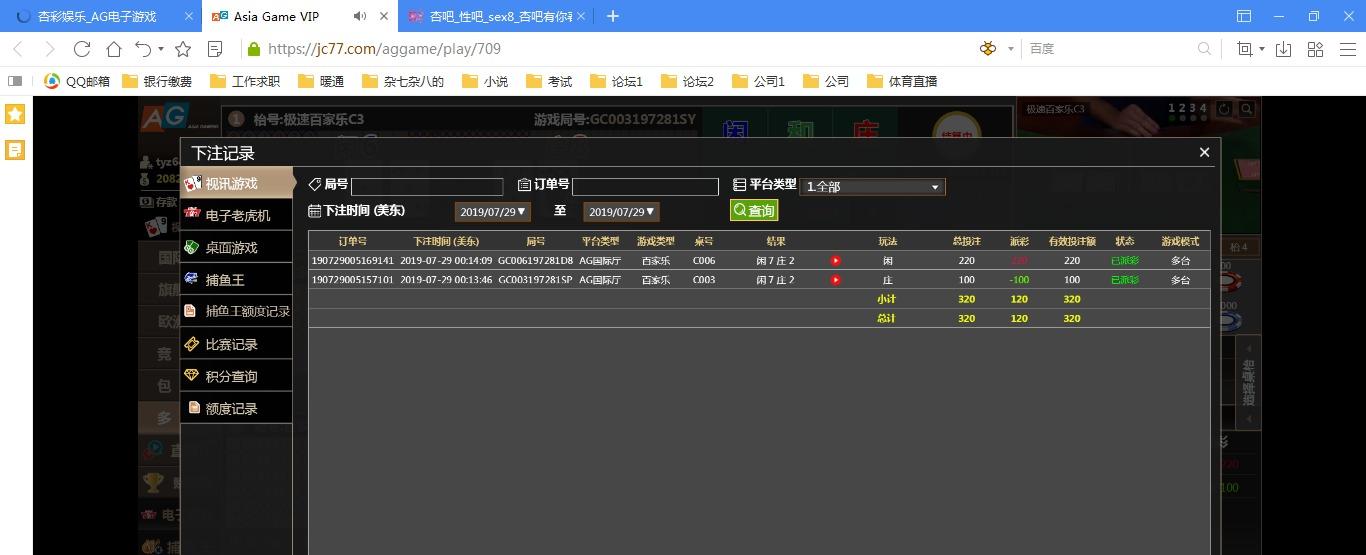Click the green 查询 search button
The width and height of the screenshot is (1366, 555).
(x=753, y=211)
